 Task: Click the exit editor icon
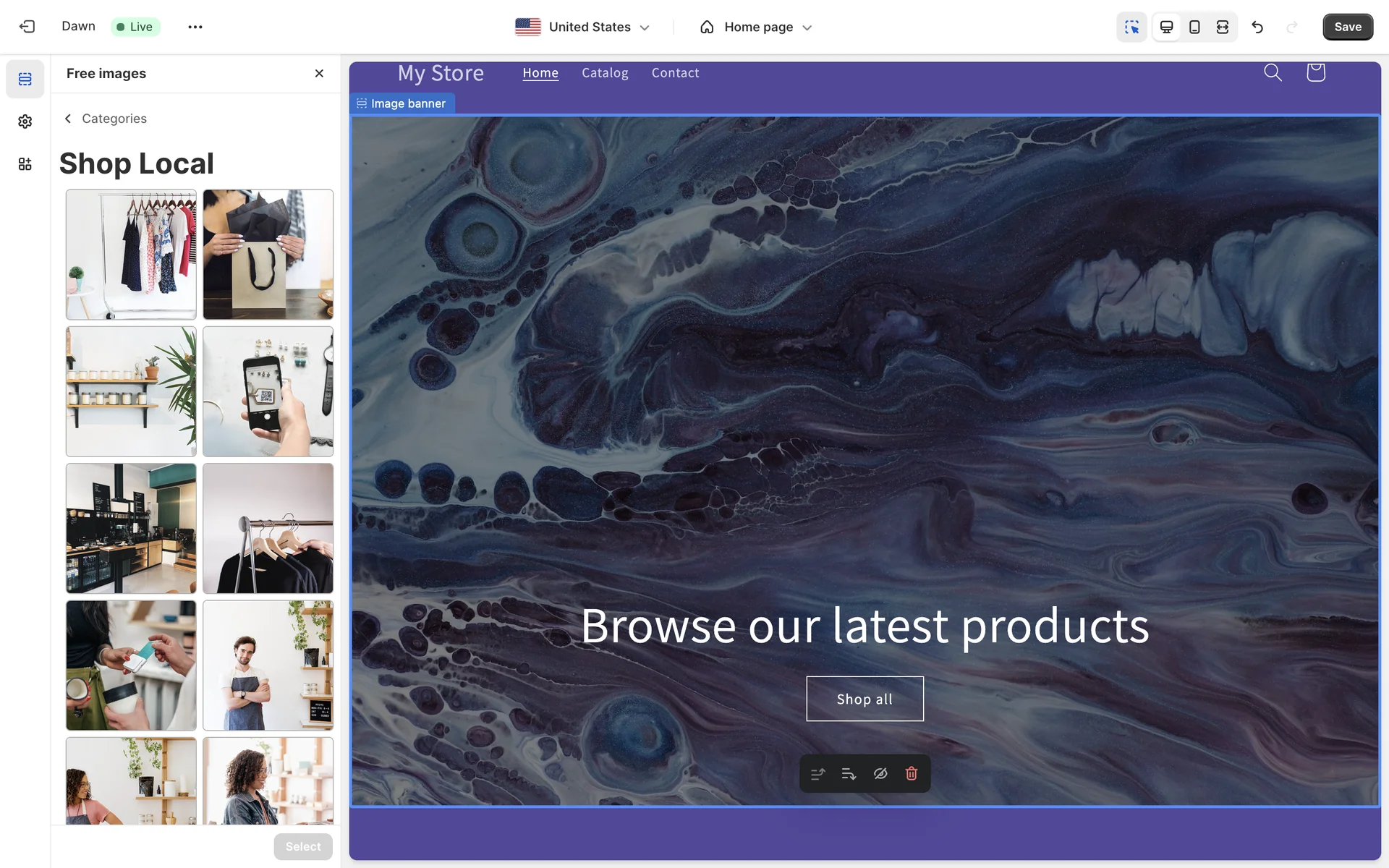pyautogui.click(x=27, y=27)
